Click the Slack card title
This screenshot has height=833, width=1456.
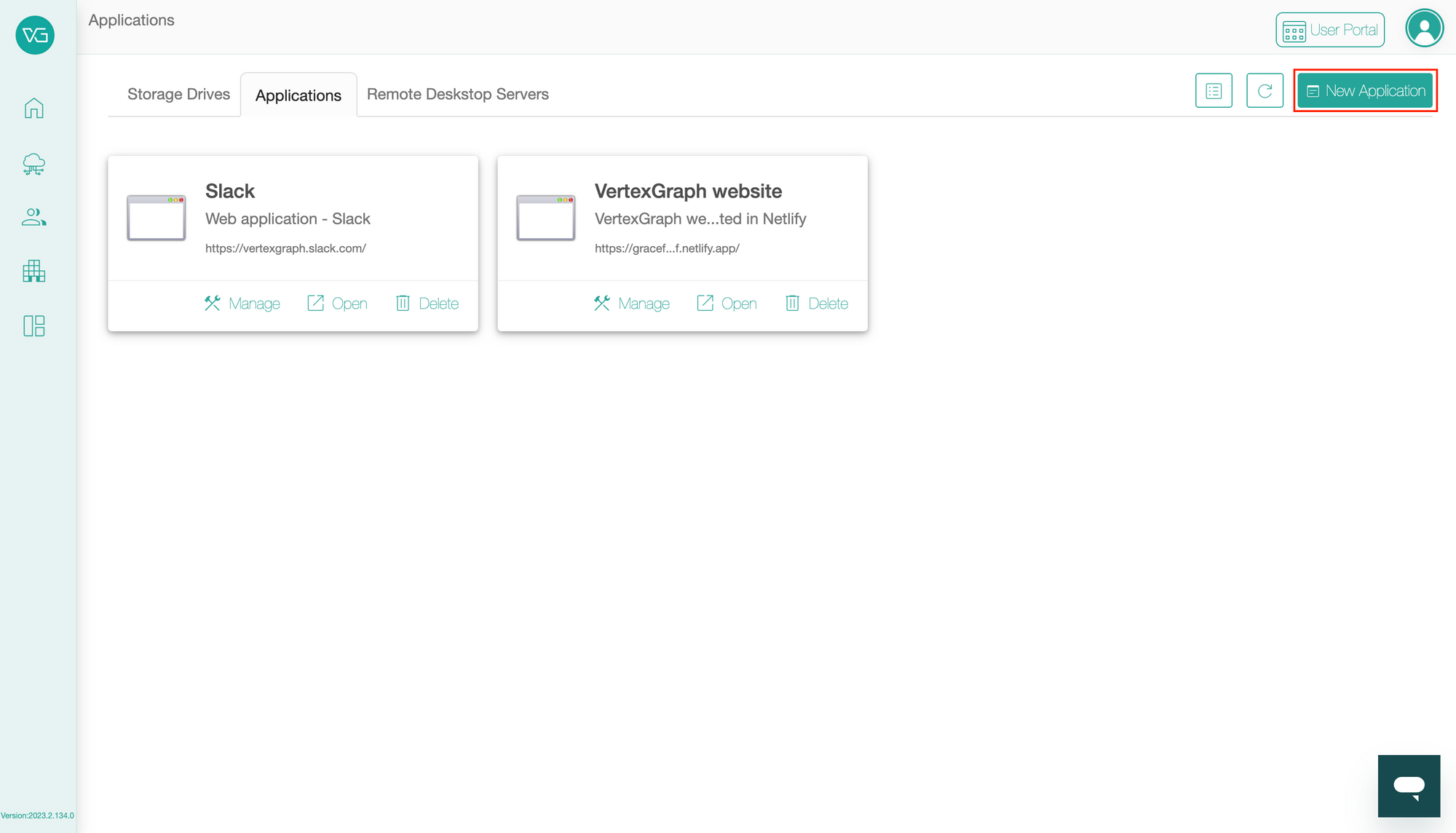pyautogui.click(x=230, y=191)
